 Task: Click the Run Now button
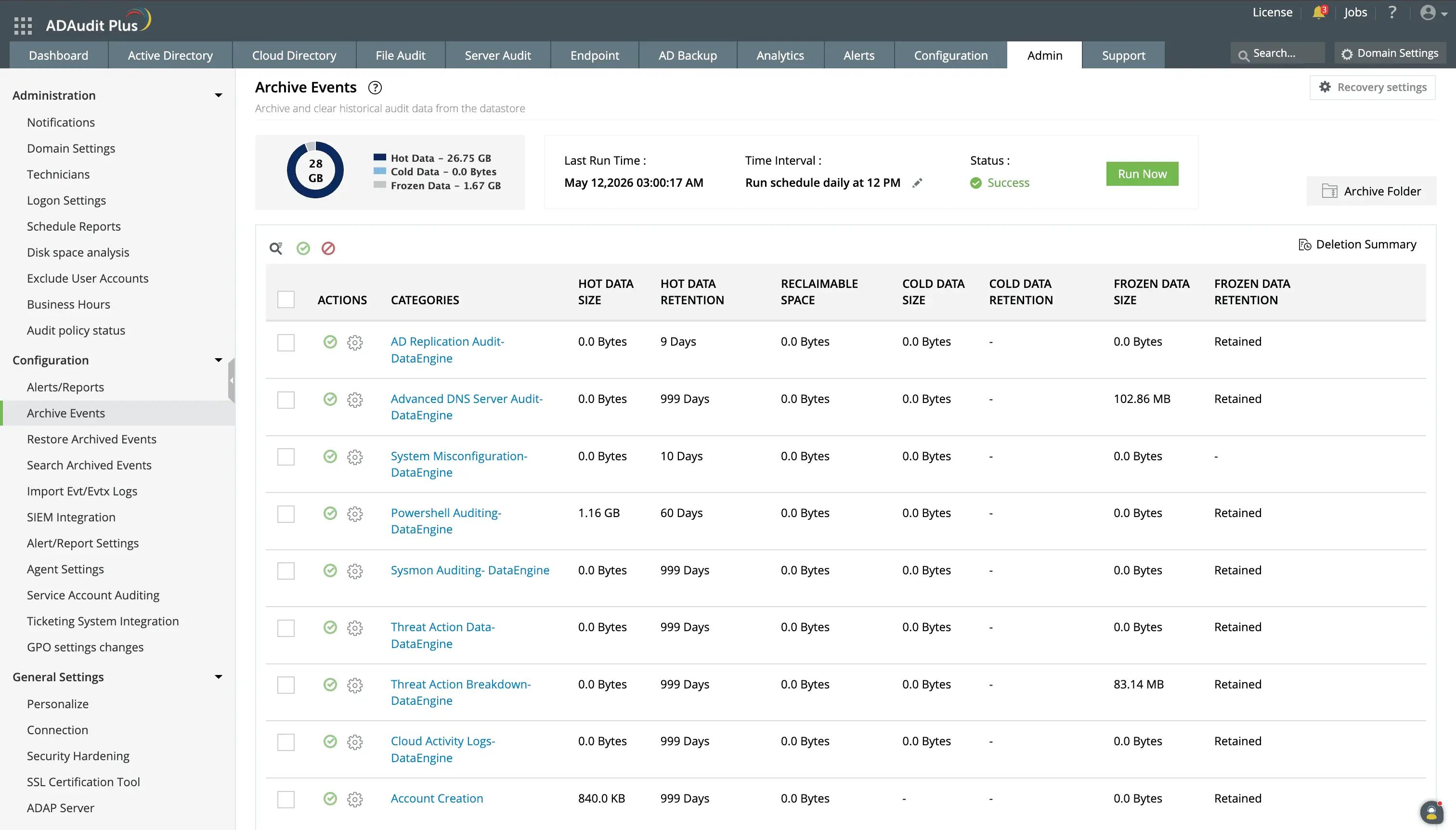(x=1142, y=174)
